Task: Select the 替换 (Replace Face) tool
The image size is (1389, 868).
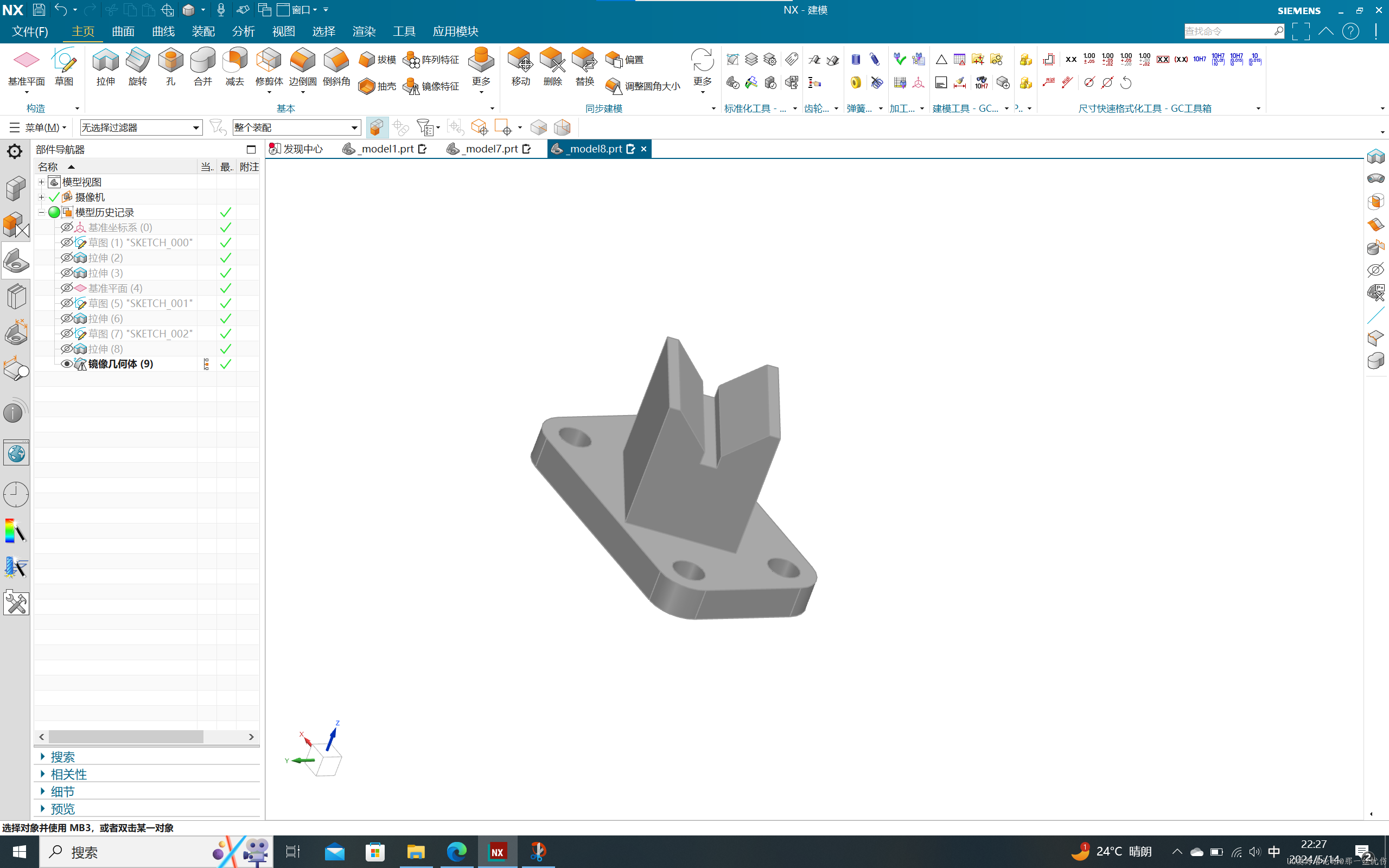Action: [585, 67]
